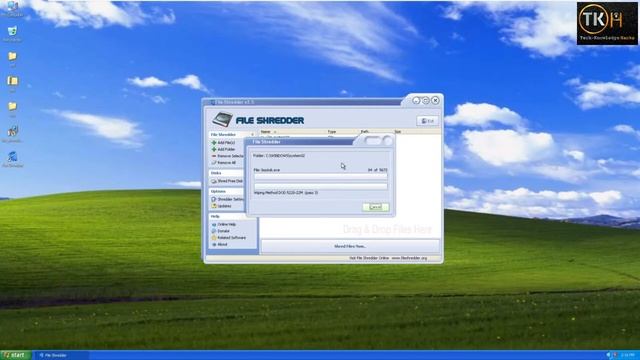Select the File Shredder desktop shortcut
The image size is (640, 360).
(x=13, y=159)
